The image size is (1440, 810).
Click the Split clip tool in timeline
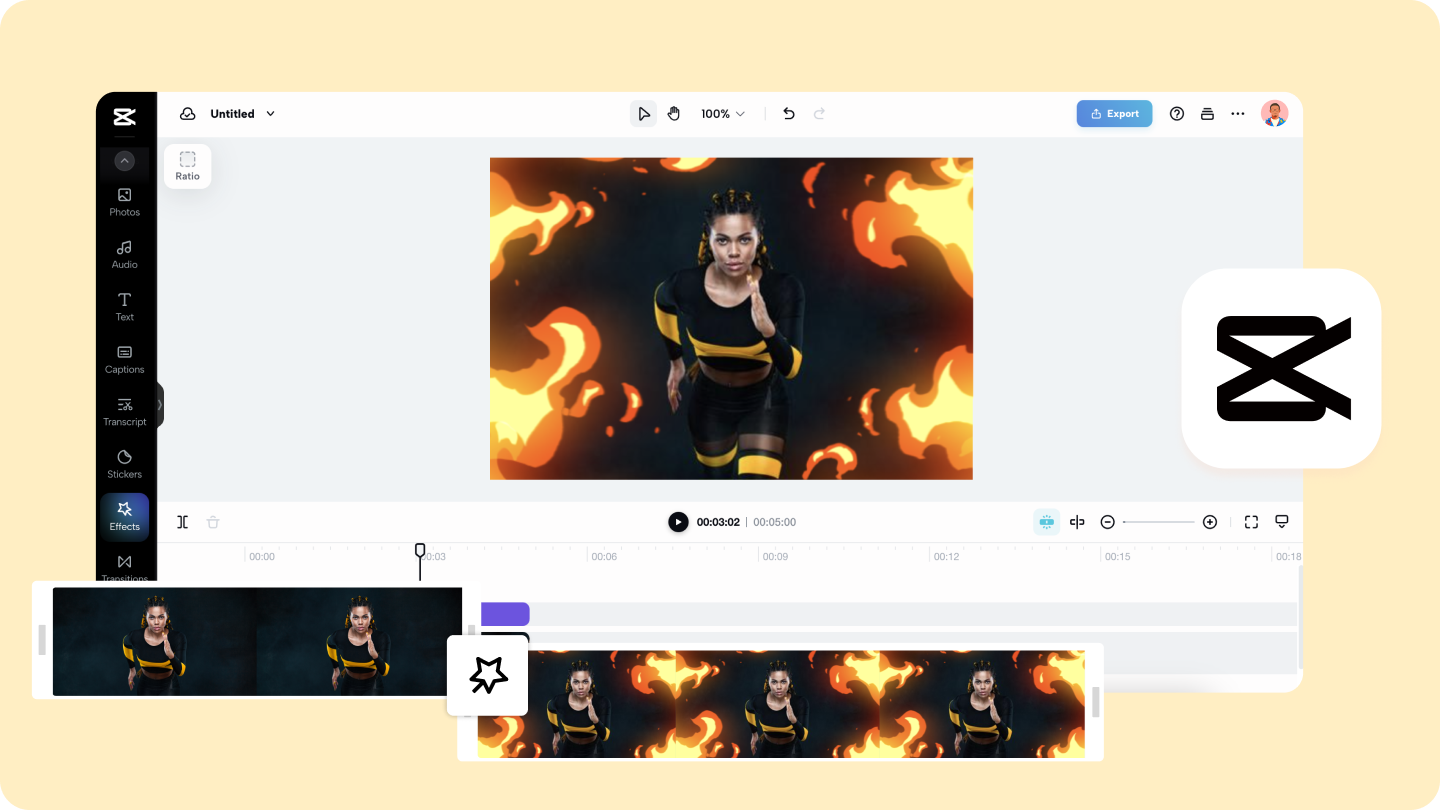tap(182, 522)
